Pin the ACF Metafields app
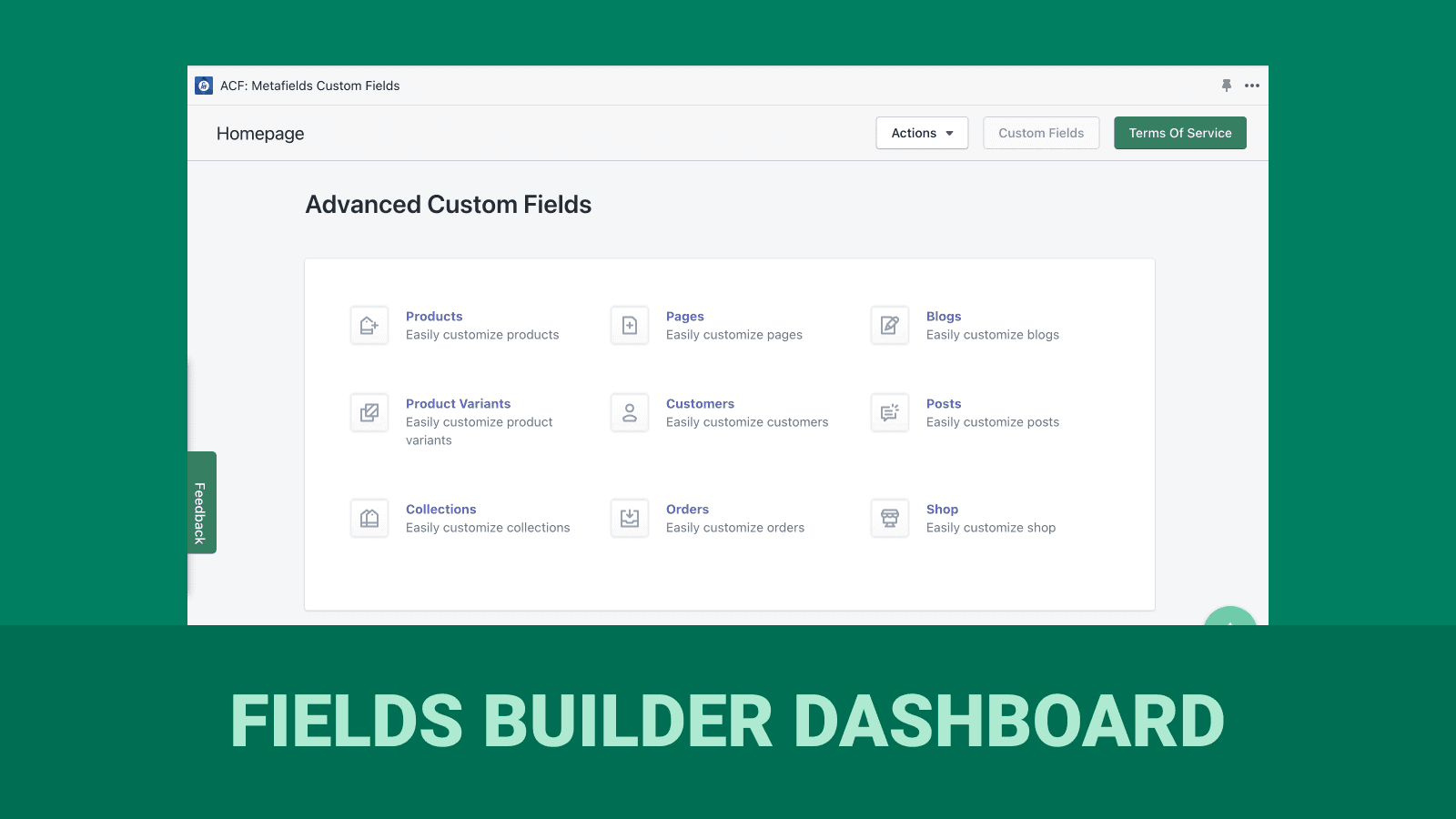Image resolution: width=1456 pixels, height=819 pixels. [1227, 86]
